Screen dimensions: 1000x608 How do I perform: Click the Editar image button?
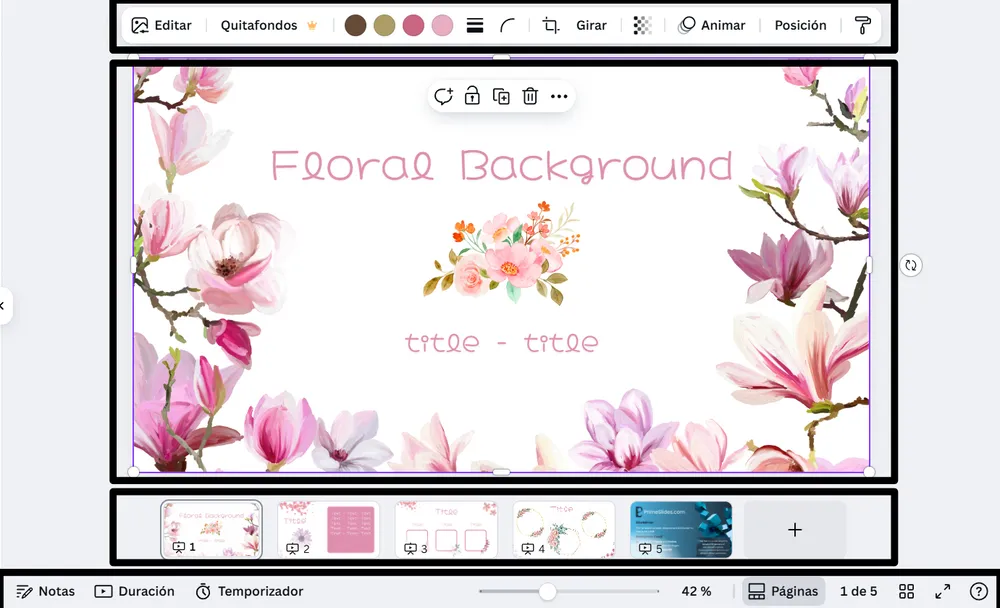pos(161,25)
